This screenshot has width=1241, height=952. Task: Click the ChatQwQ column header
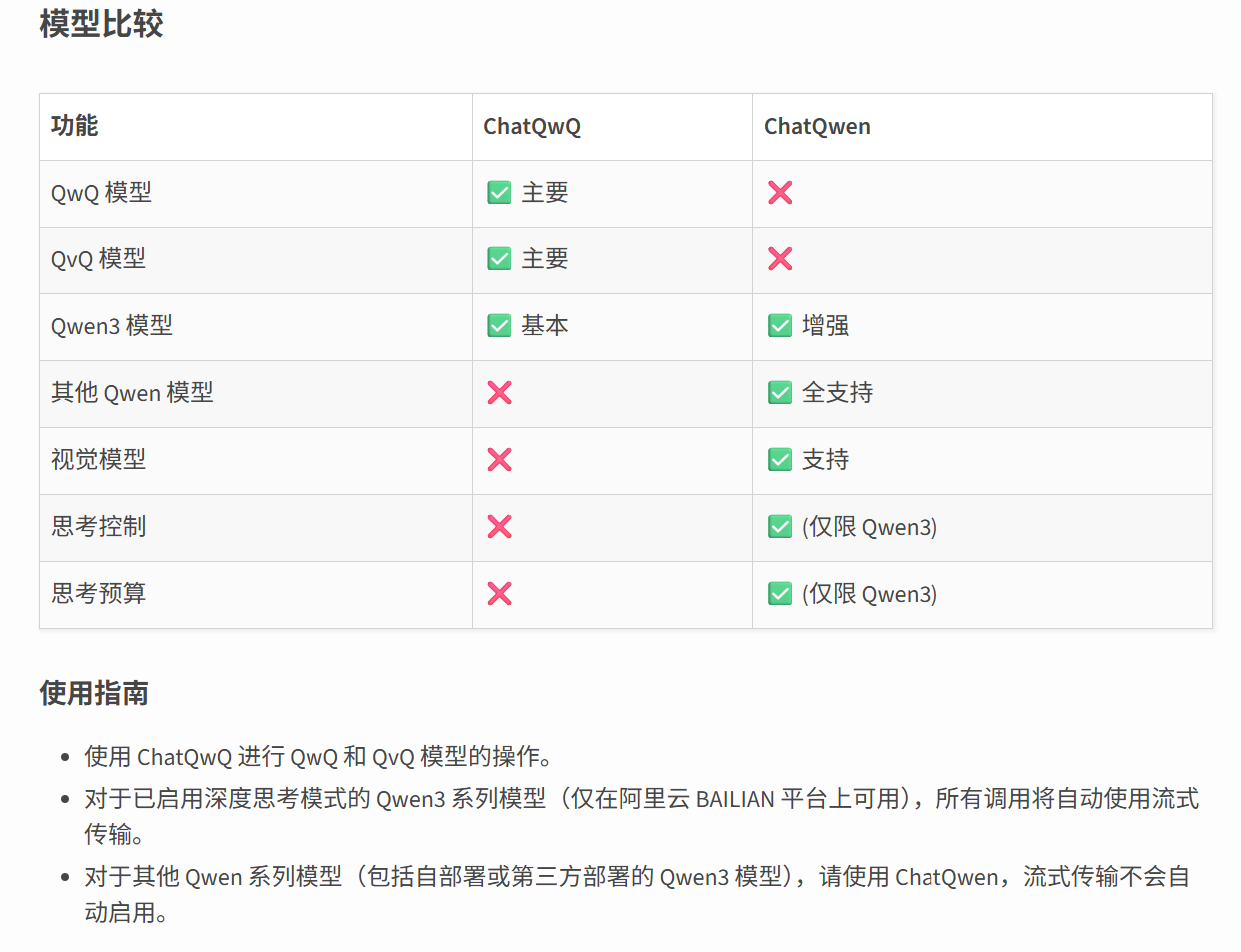tap(532, 127)
